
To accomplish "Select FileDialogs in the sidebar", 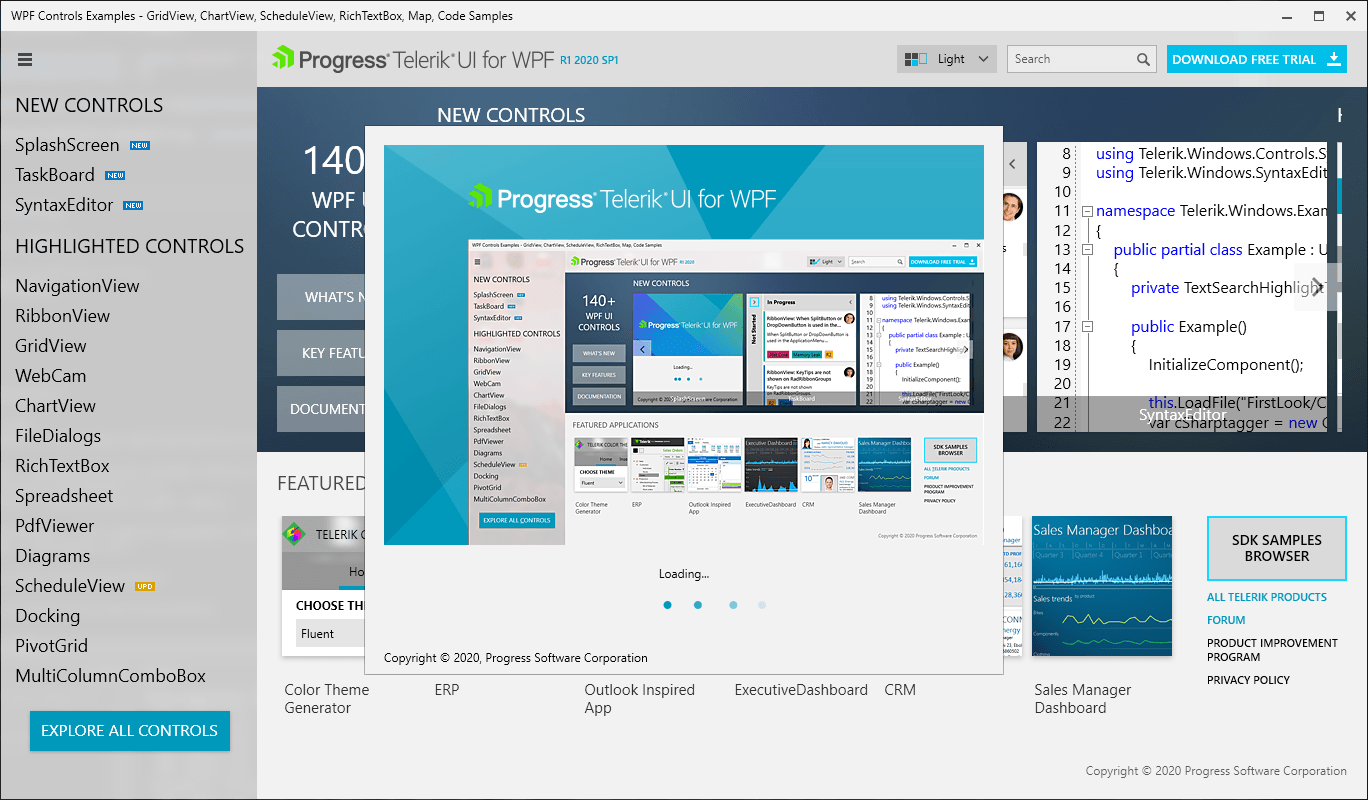I will [x=58, y=436].
